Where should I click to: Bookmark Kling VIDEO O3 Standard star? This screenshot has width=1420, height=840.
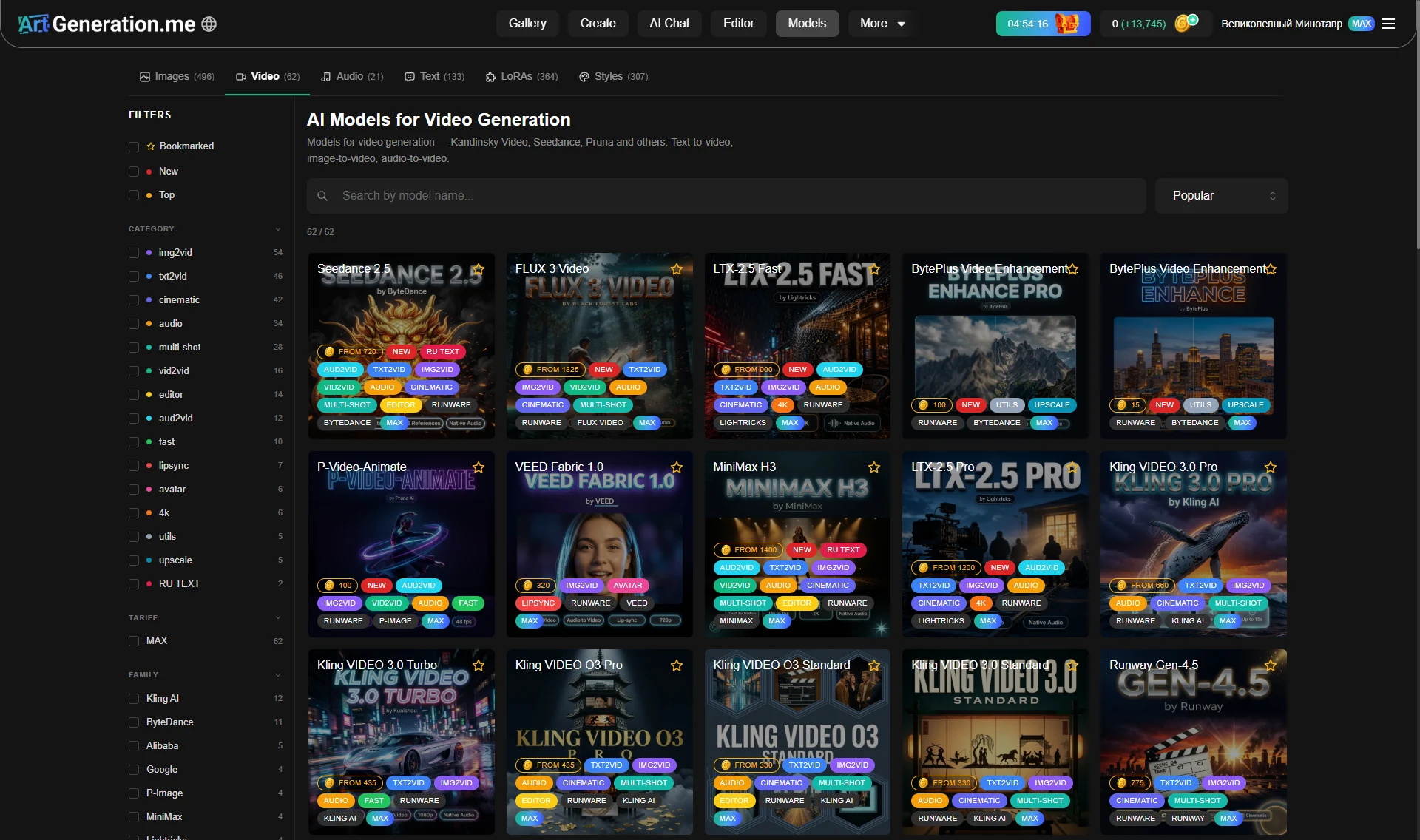pyautogui.click(x=874, y=665)
